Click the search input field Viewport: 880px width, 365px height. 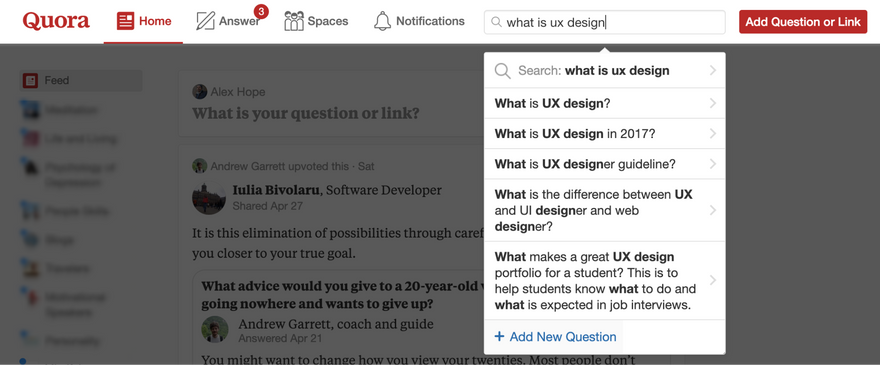coord(604,22)
